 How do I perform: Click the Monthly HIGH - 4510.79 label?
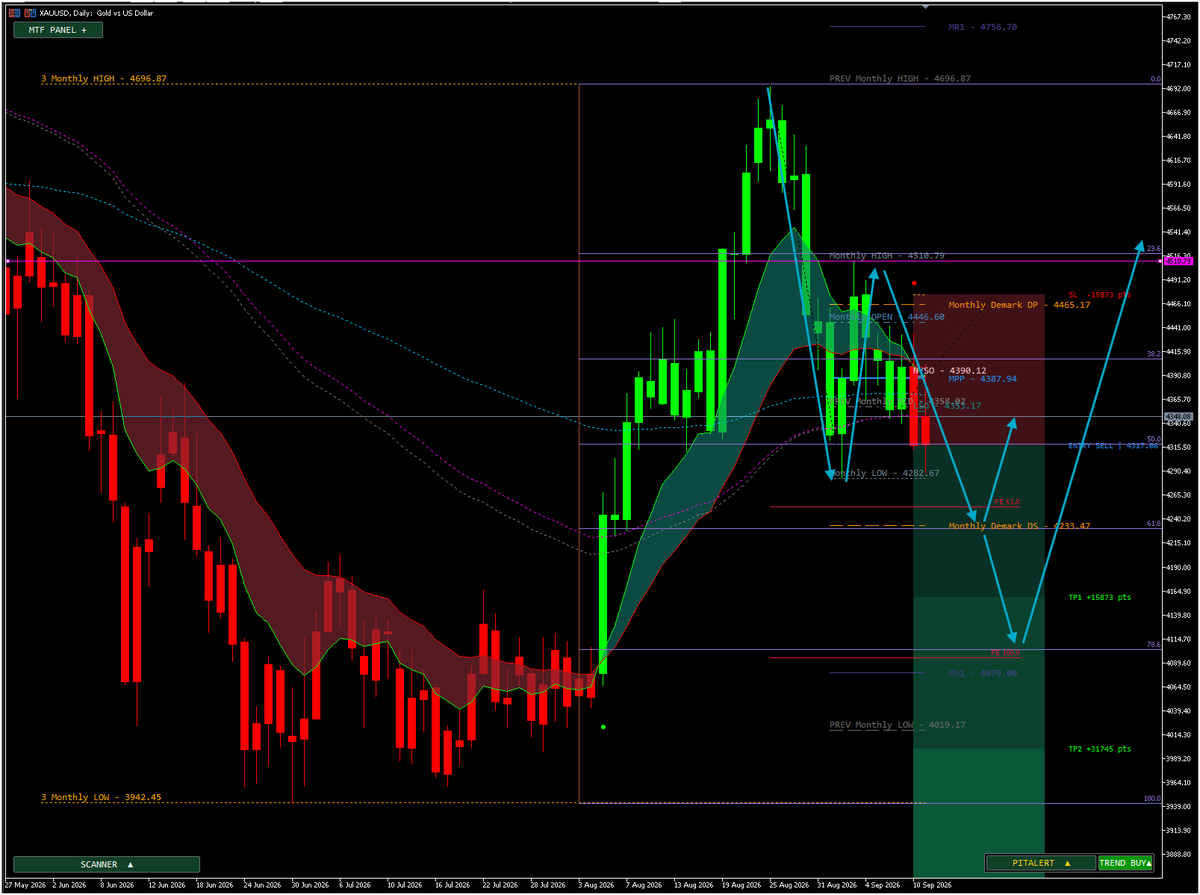888,256
